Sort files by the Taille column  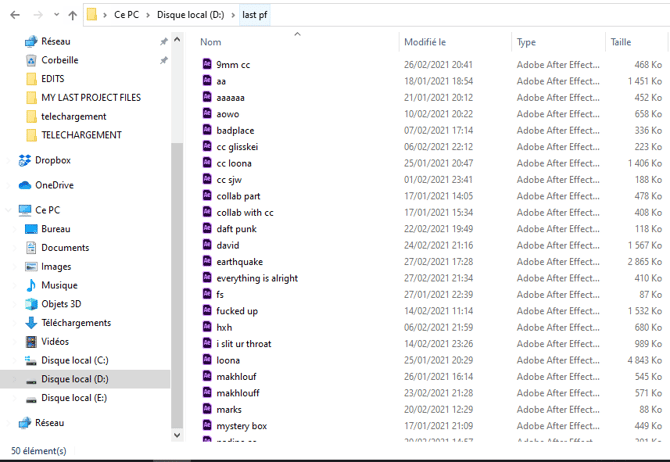621,42
